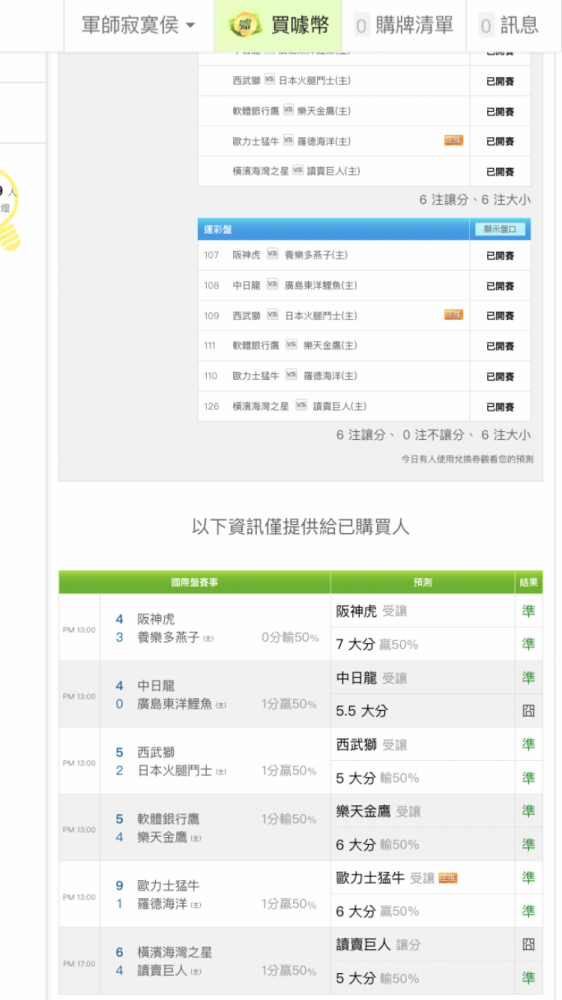Click the VS icon in the 126 橫濱海灣之星 row
This screenshot has width=562, height=1000.
(301, 406)
